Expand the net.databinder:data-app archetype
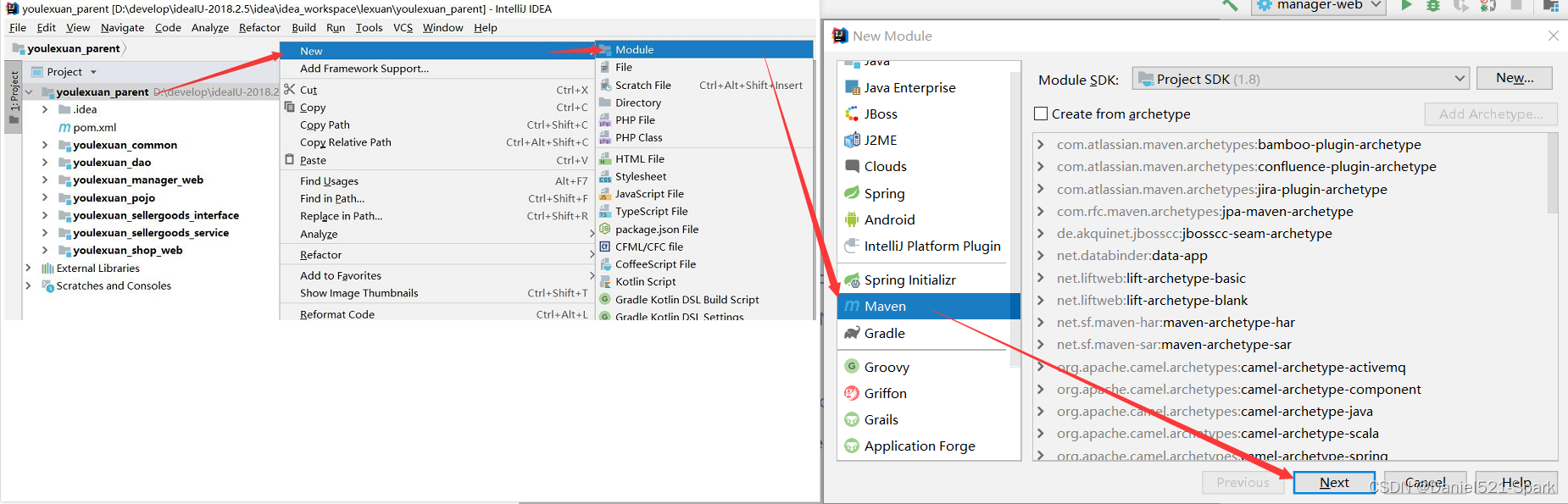1568x504 pixels. click(1041, 255)
